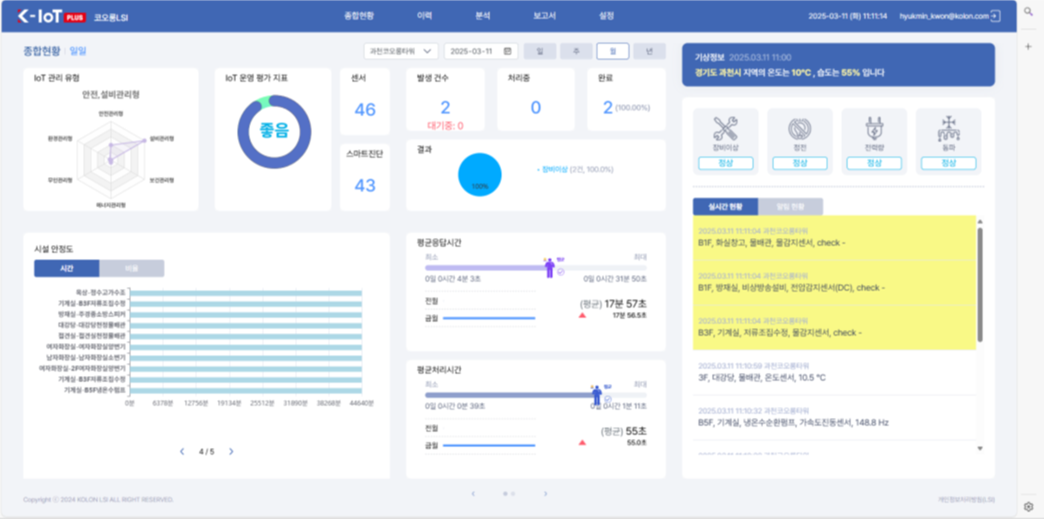Click the logout icon beside the email

[994, 16]
